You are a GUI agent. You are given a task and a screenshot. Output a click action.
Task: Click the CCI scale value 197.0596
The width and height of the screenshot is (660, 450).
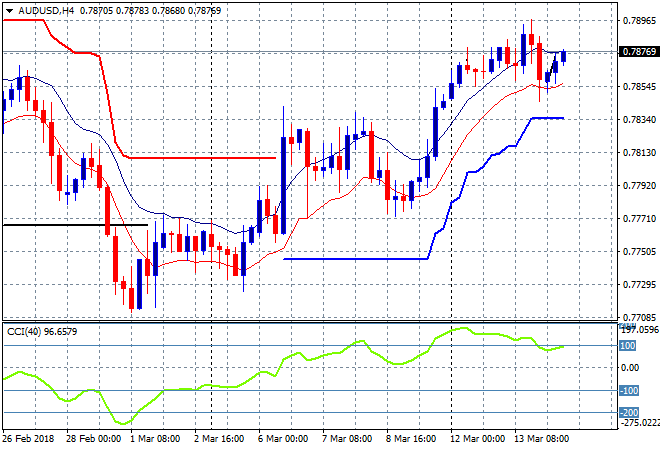640,330
